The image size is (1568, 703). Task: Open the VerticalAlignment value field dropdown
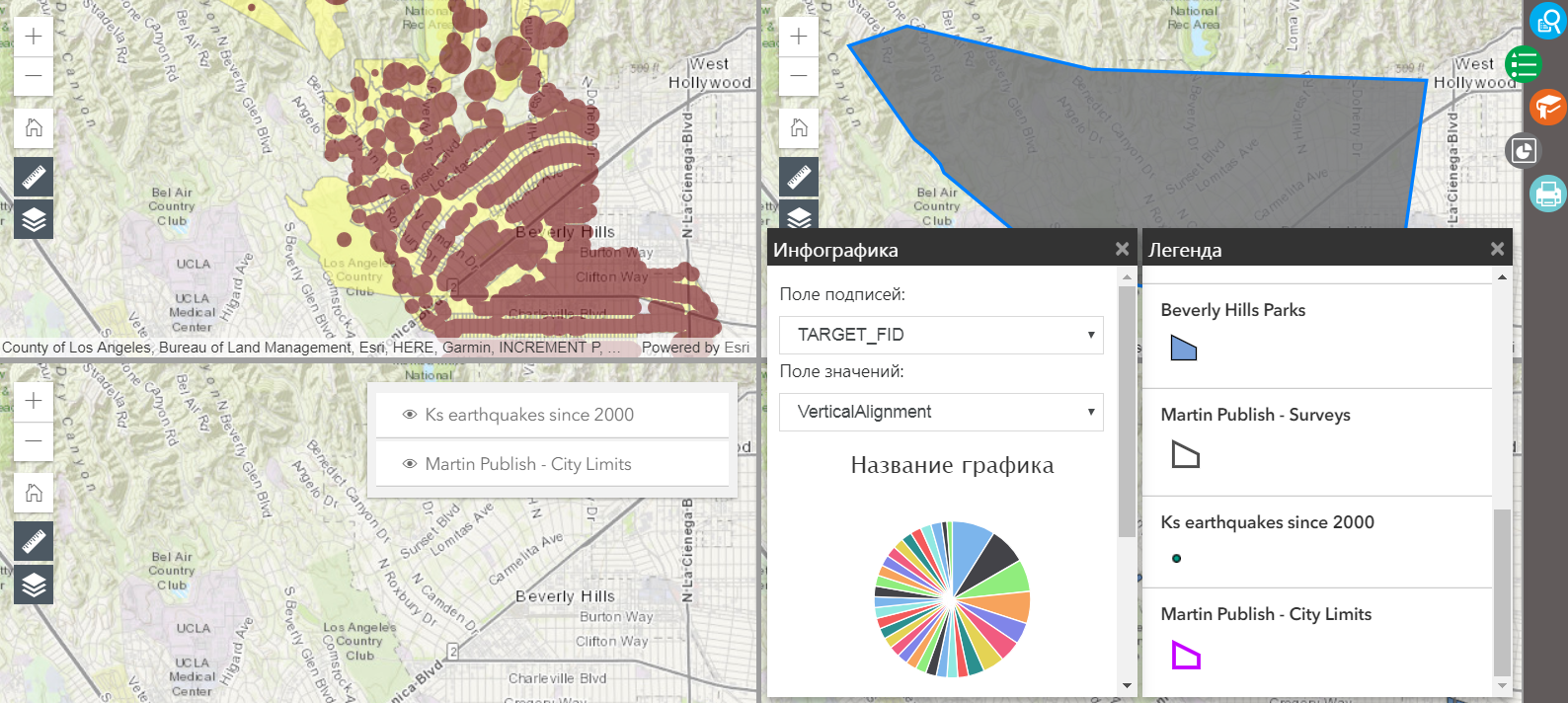pyautogui.click(x=940, y=412)
